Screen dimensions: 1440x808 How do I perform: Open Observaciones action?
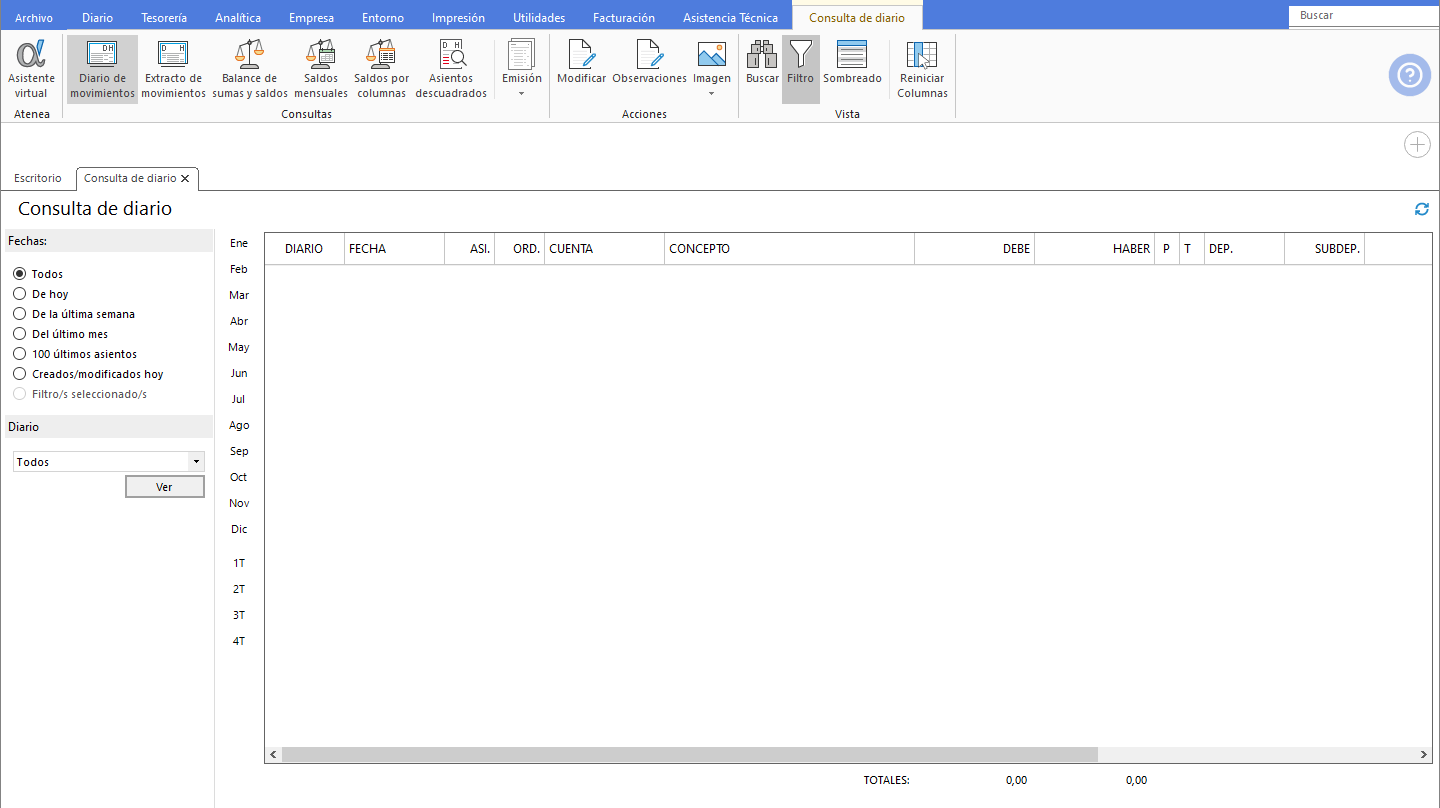649,62
